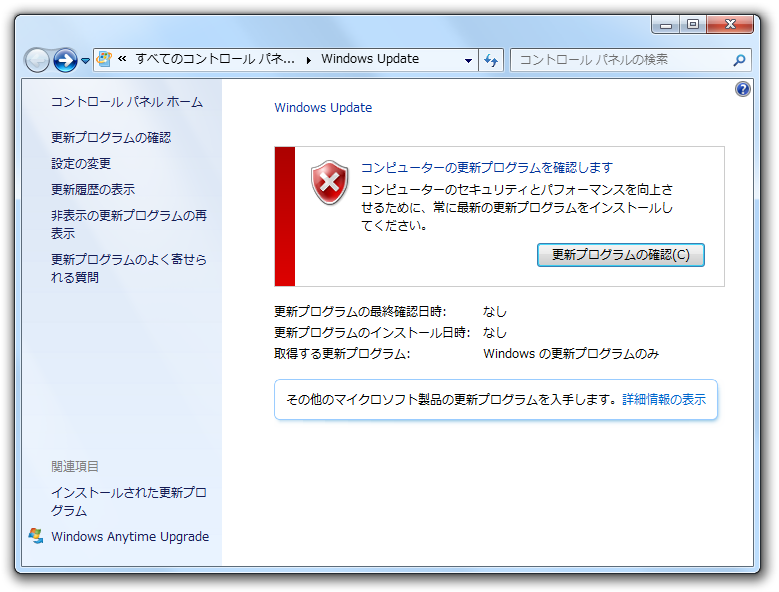Viewport: 779px width, 592px height.
Task: Go to コントロール パネル ホーム
Action: (127, 102)
